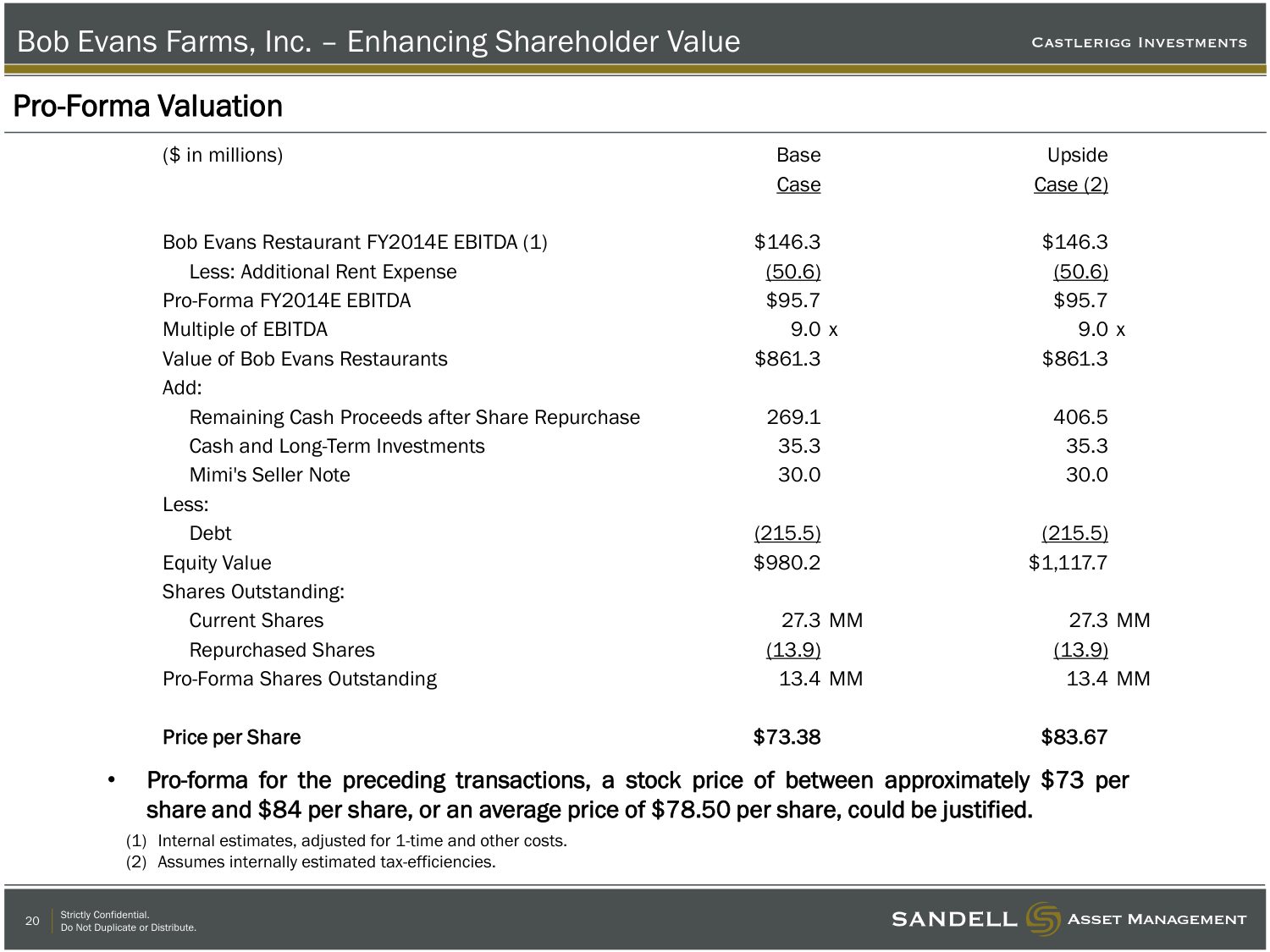
Task: Click the Upside Case price per share $83.67
Action: pyautogui.click(x=1074, y=737)
